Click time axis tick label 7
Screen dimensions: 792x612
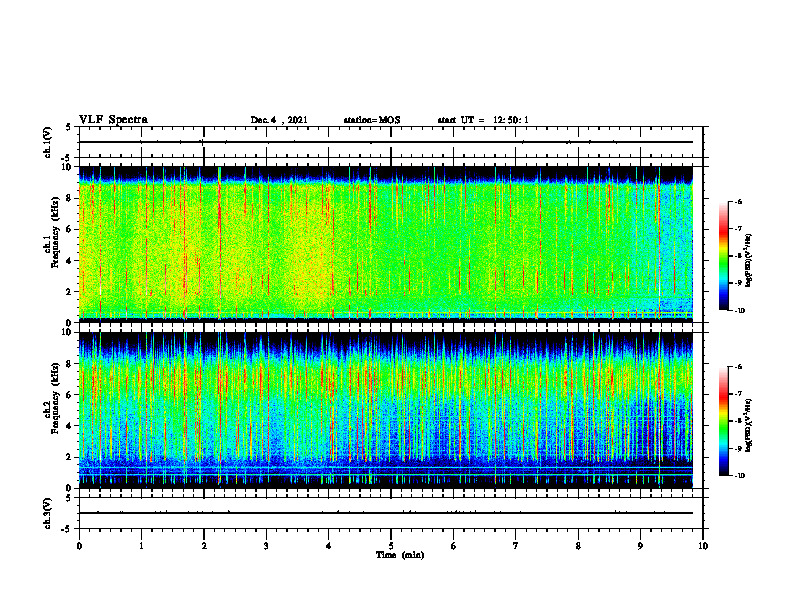coord(516,546)
